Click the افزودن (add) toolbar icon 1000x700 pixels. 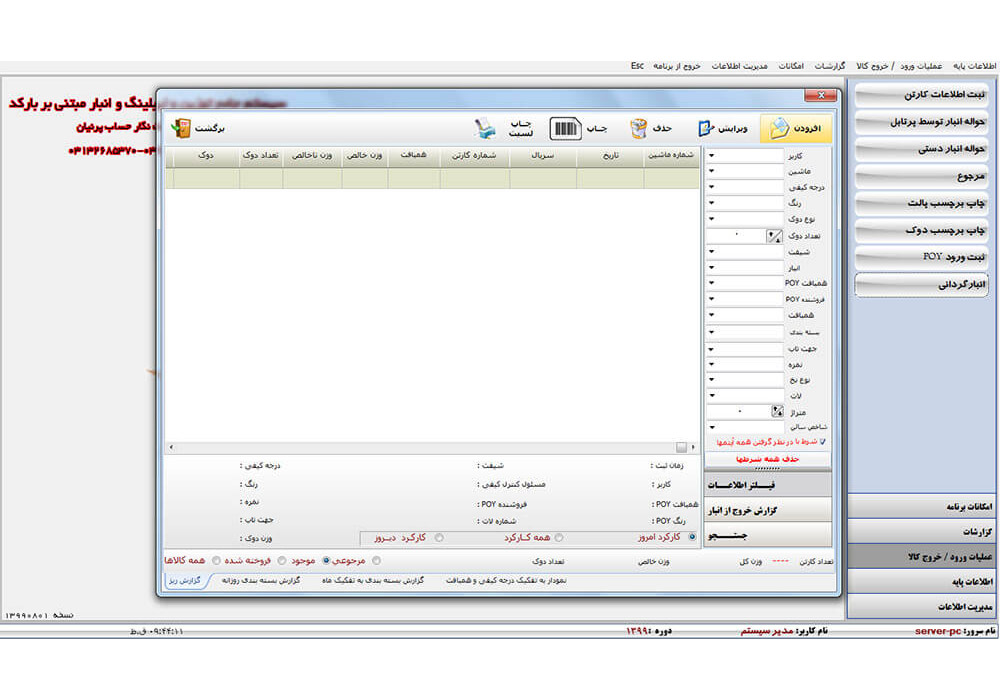tap(779, 128)
